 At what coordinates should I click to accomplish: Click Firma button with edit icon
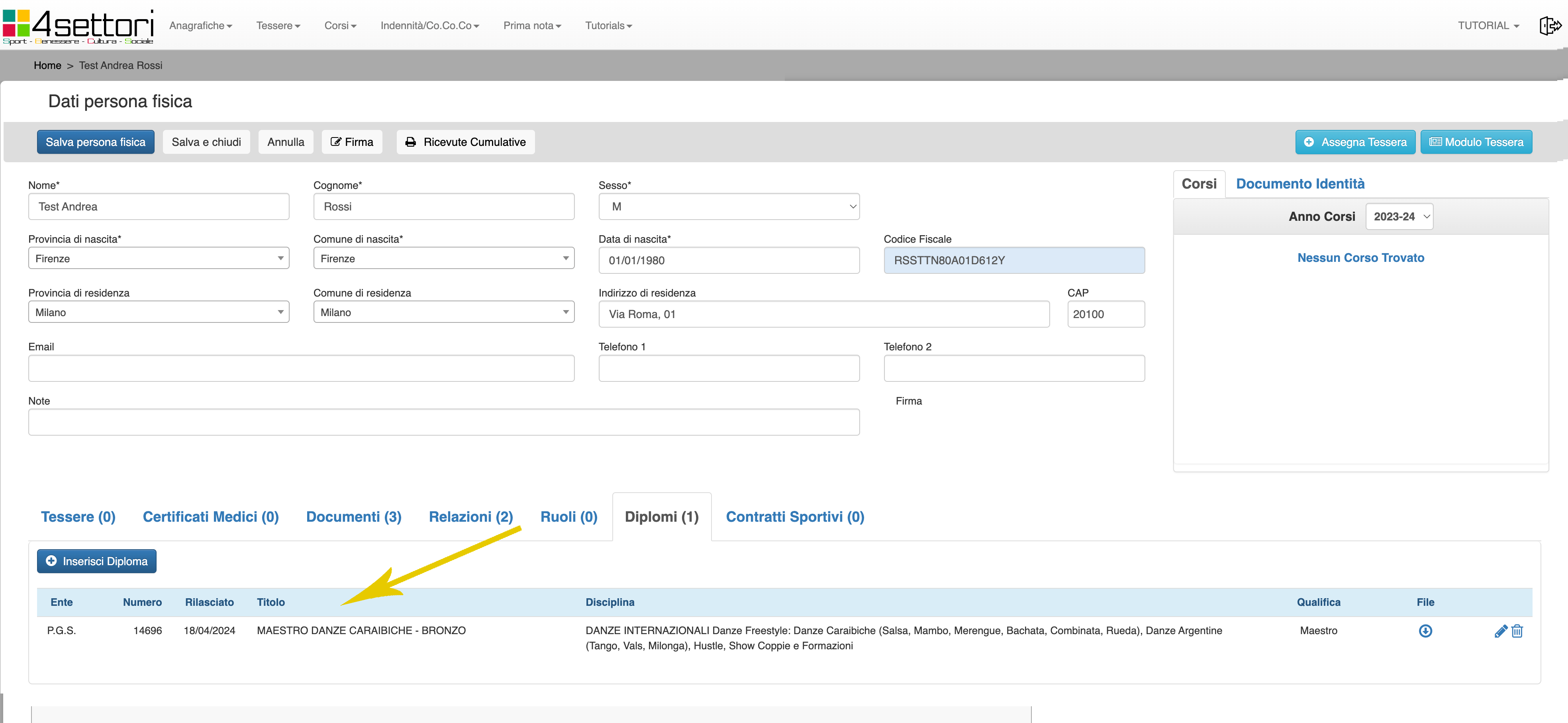[x=352, y=142]
